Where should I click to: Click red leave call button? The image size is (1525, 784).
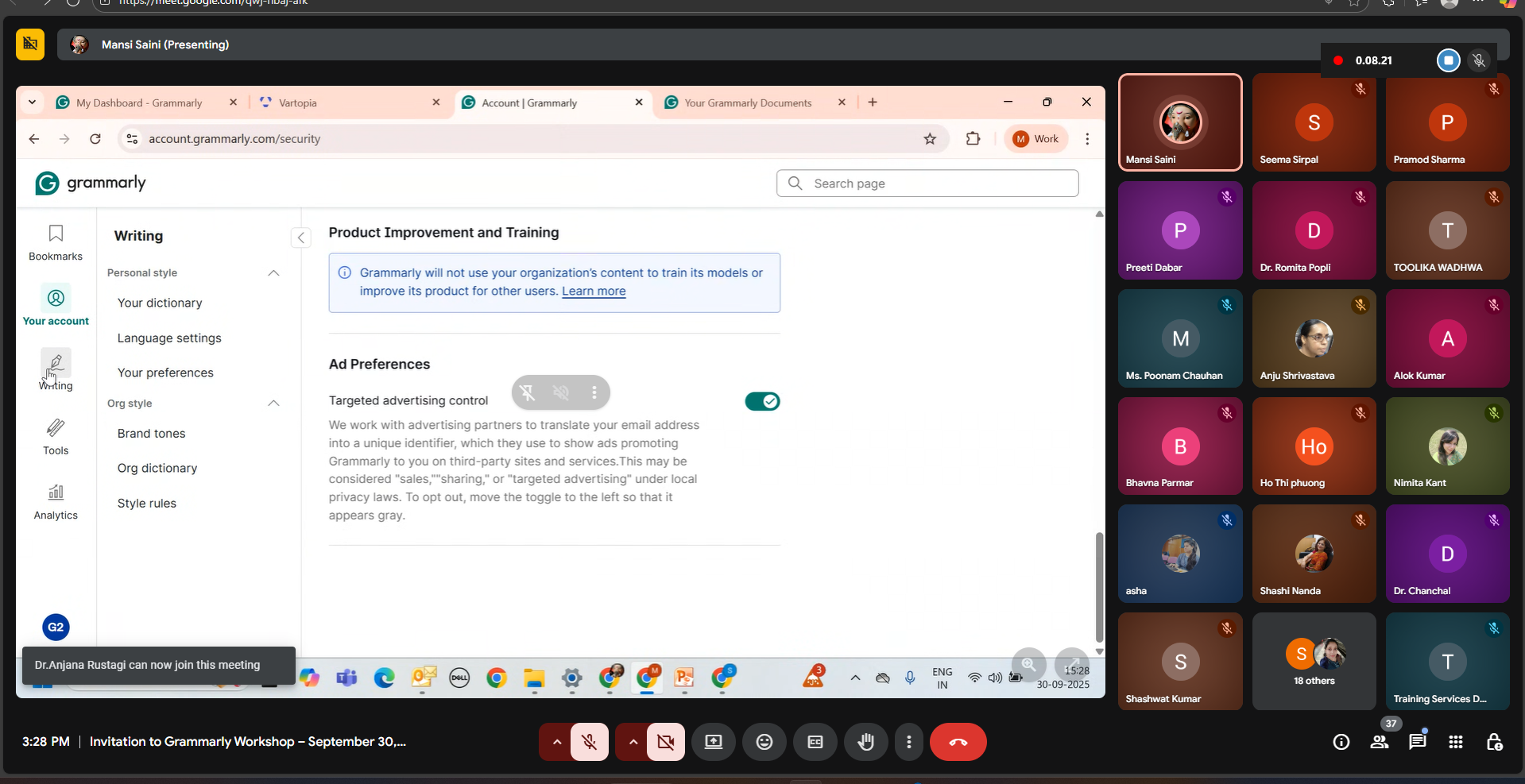958,742
